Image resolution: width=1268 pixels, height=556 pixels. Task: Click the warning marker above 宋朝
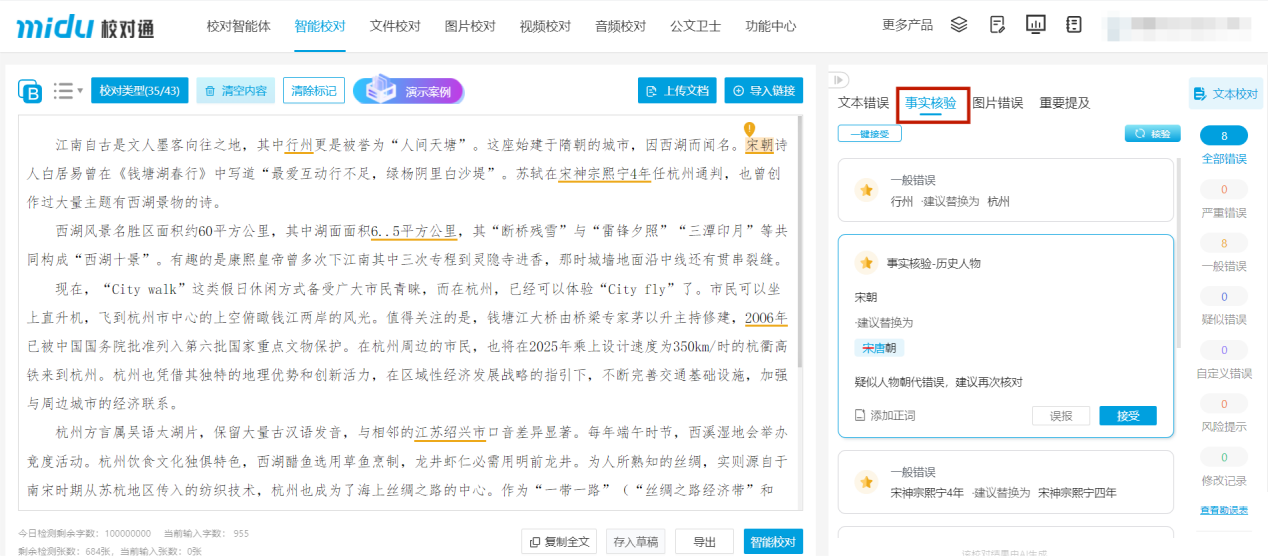pyautogui.click(x=749, y=129)
